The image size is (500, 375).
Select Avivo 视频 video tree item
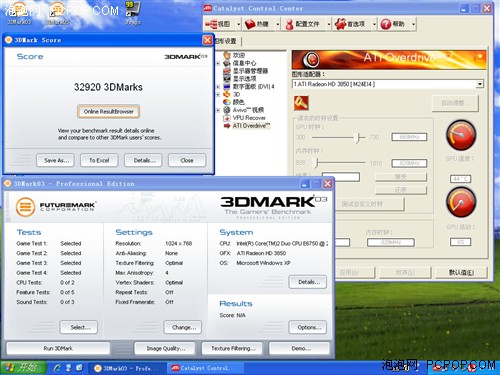pyautogui.click(x=248, y=110)
